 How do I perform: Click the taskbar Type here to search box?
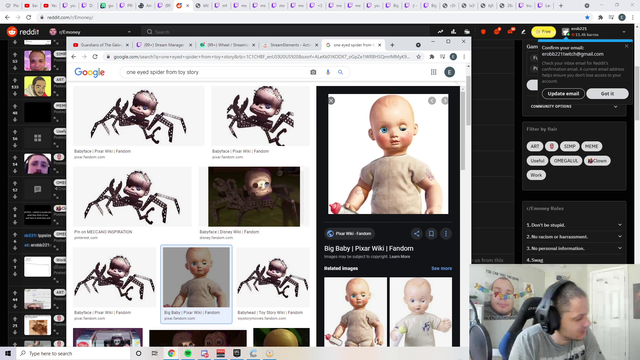[74, 353]
